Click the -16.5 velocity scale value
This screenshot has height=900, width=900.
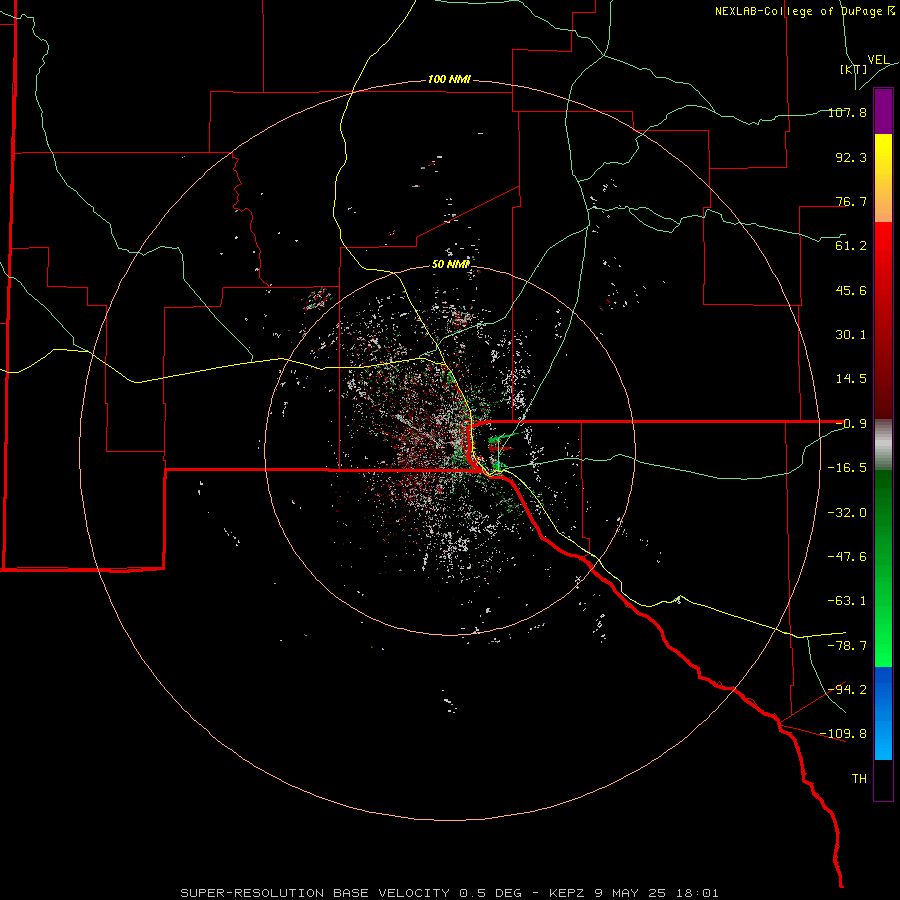[847, 468]
